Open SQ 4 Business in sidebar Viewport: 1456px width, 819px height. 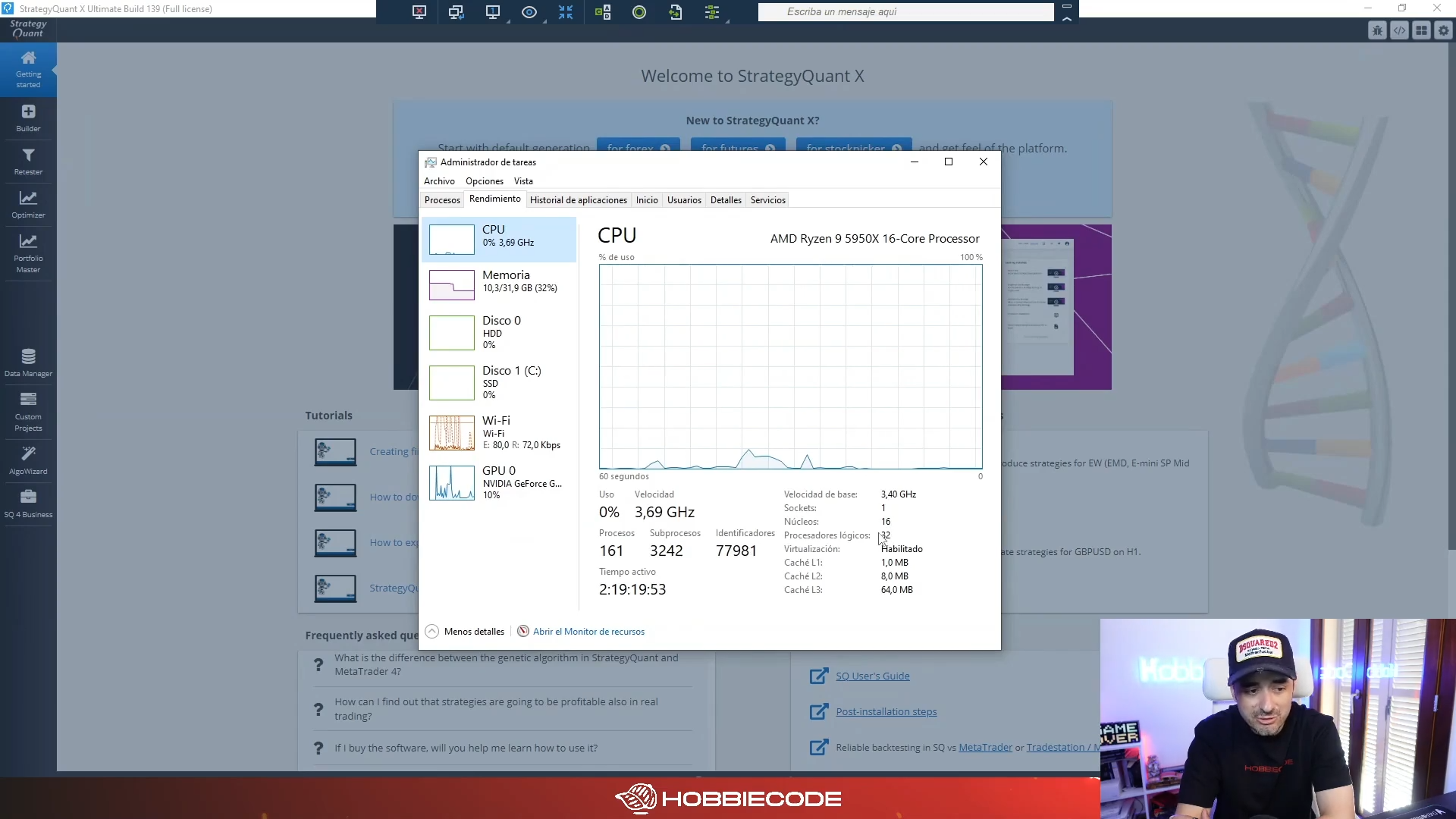pyautogui.click(x=28, y=504)
